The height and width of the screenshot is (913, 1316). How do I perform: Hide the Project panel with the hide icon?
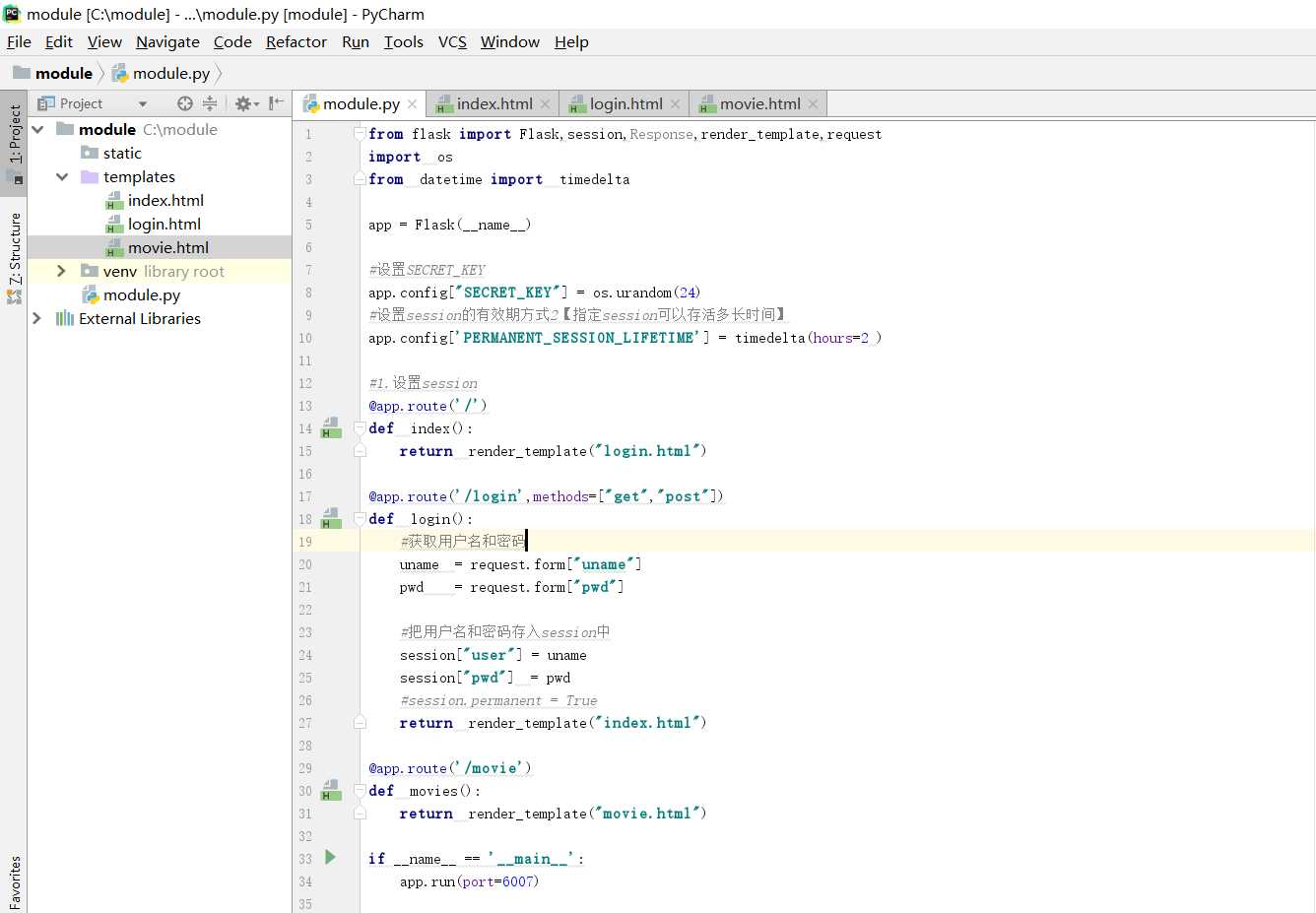point(276,103)
